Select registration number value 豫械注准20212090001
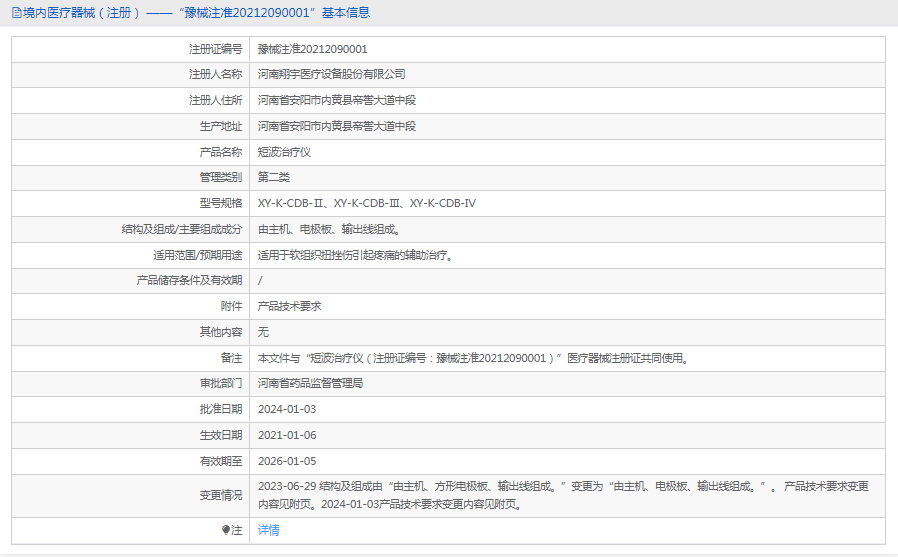Screen dimensions: 898x557 point(313,49)
